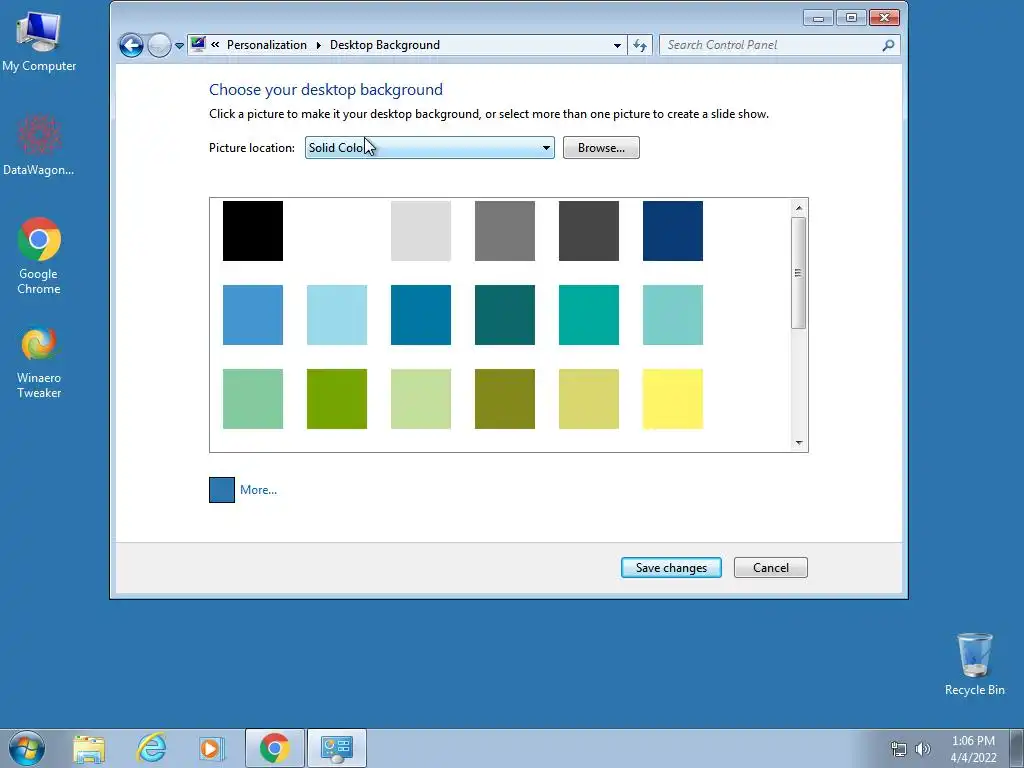
Task: Select the light sky blue swatch
Action: 337,315
